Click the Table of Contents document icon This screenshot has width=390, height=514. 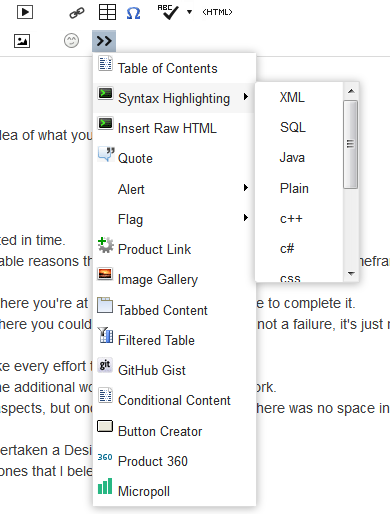(105, 63)
